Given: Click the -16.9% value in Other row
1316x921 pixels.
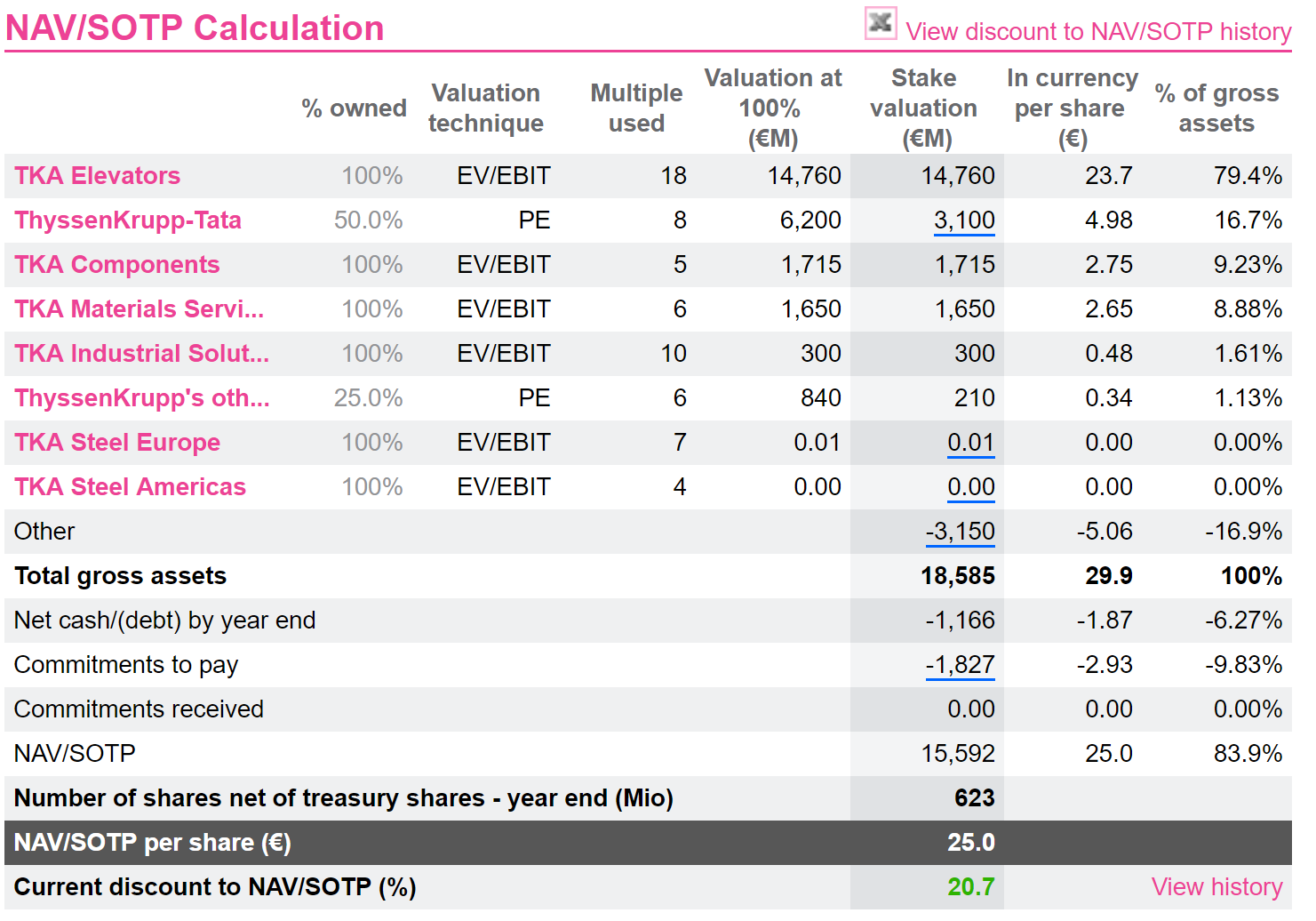Looking at the screenshot, I should [1244, 532].
